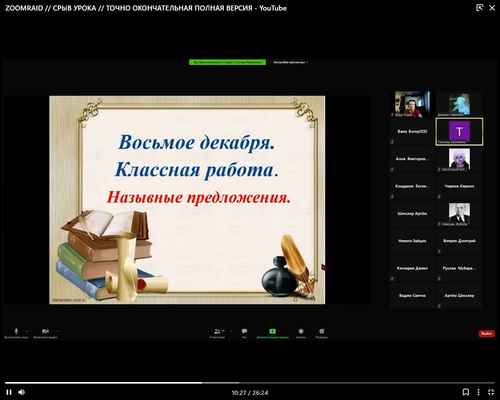The height and width of the screenshot is (400, 500).
Task: Open the Zoom reactions (Реакции) icon
Action: (322, 331)
